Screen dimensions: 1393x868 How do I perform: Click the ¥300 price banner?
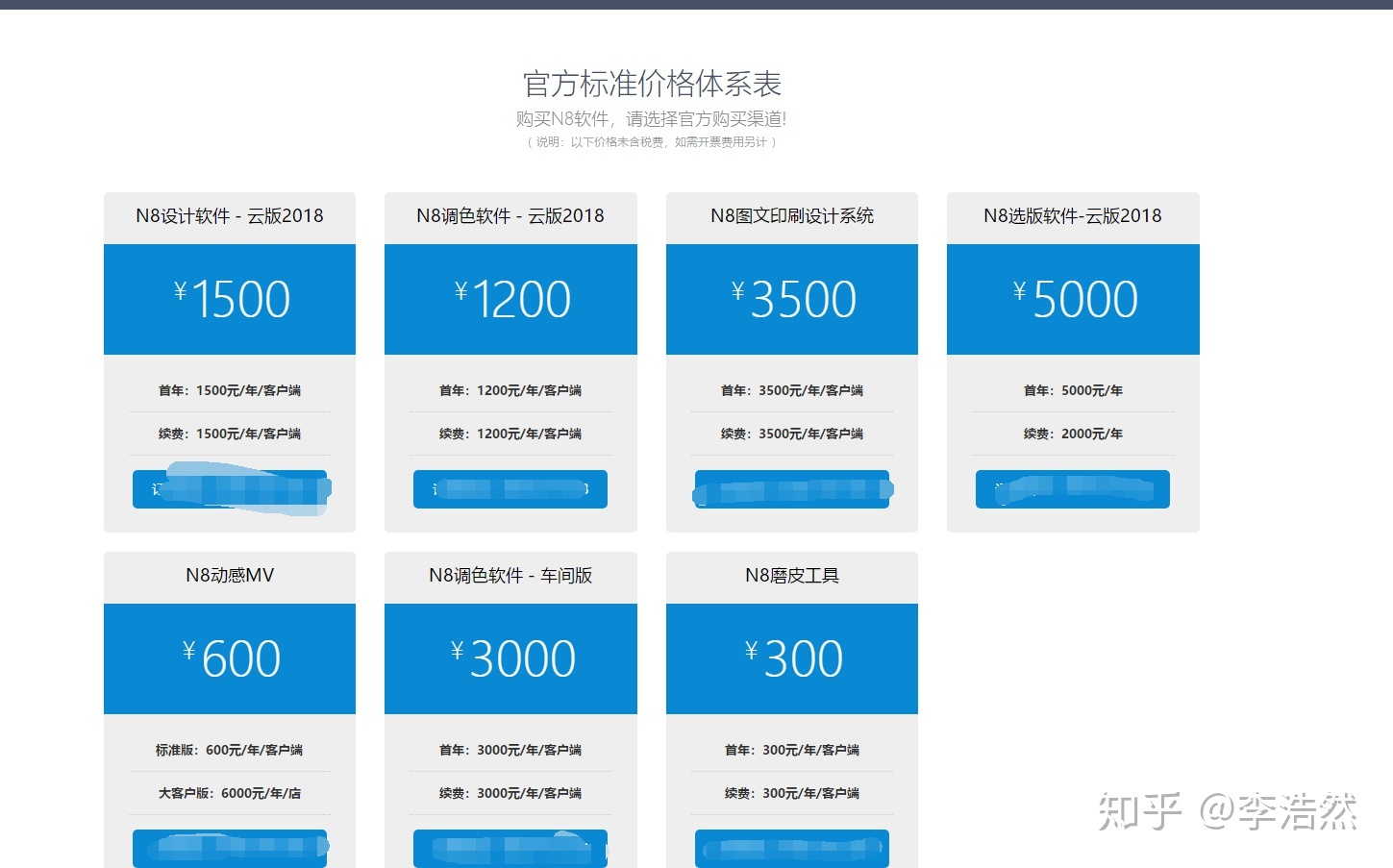(790, 658)
